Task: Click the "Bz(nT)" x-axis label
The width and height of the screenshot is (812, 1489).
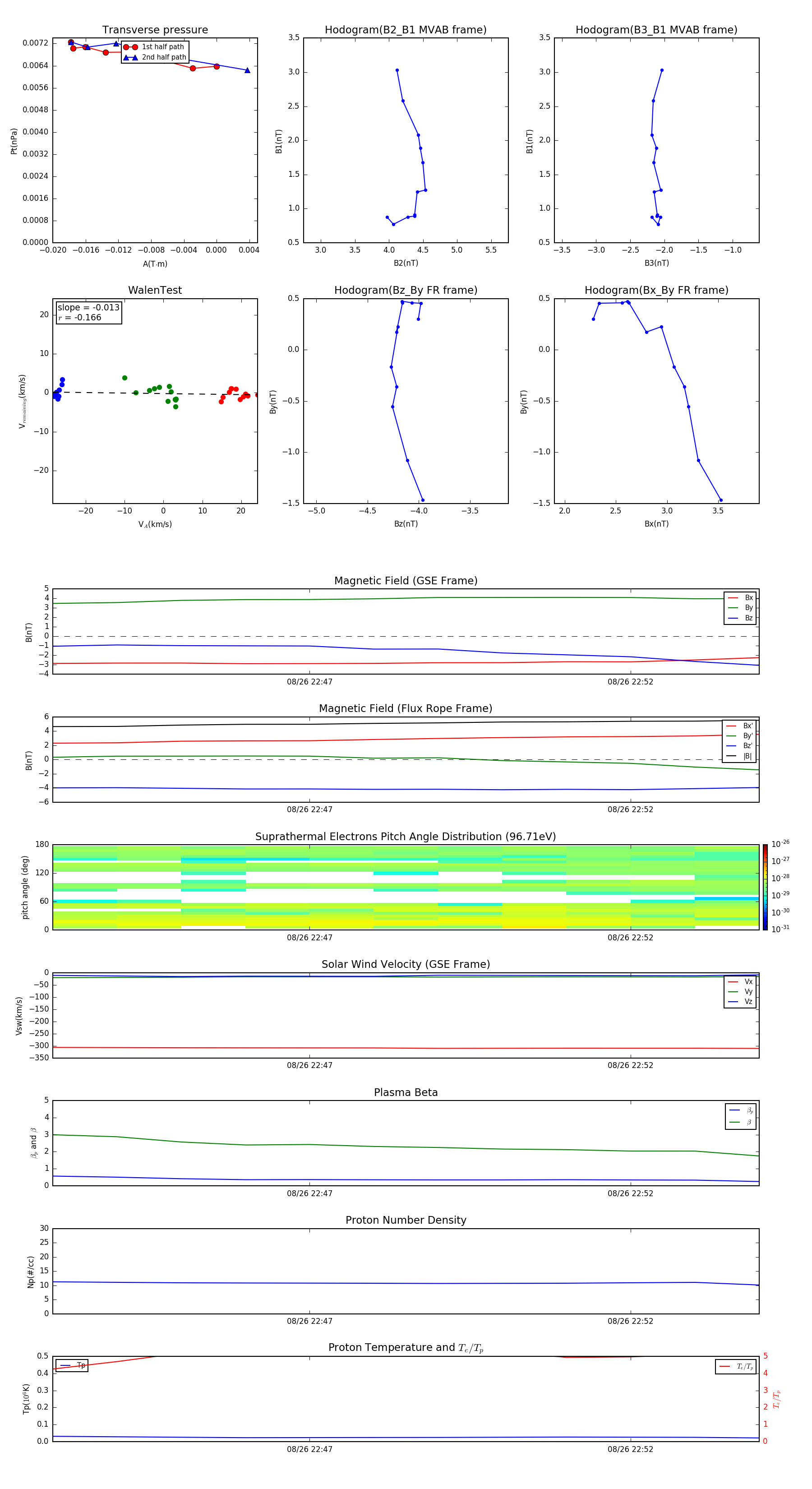Action: coord(406,524)
